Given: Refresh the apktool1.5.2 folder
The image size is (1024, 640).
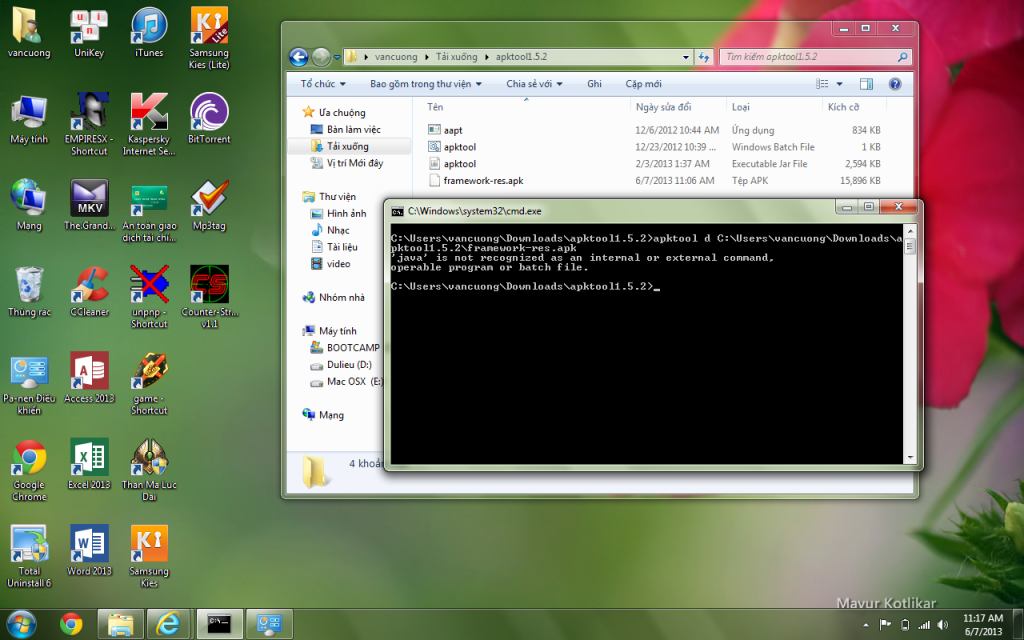Looking at the screenshot, I should (703, 57).
